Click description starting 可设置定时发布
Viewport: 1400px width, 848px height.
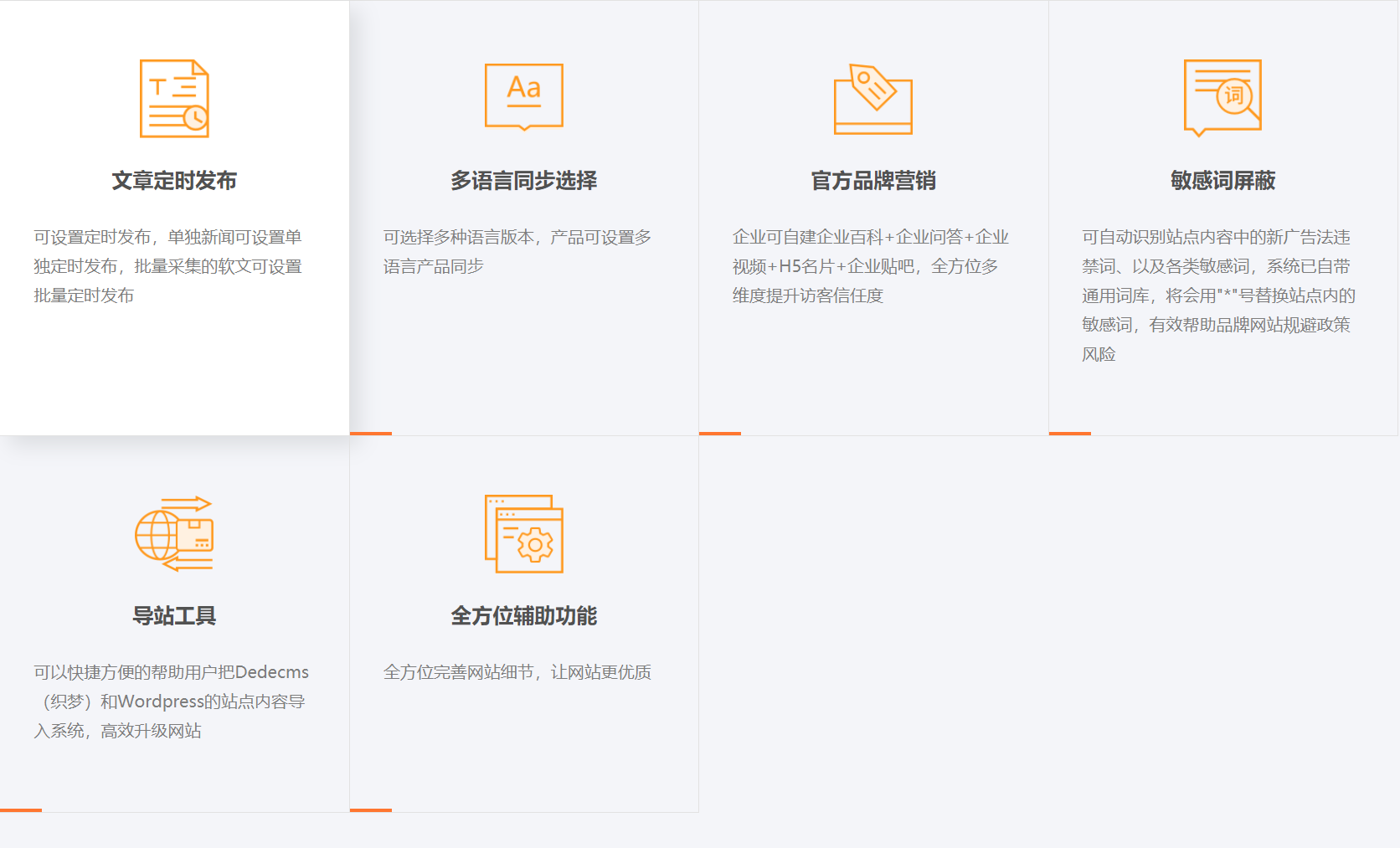pyautogui.click(x=167, y=266)
